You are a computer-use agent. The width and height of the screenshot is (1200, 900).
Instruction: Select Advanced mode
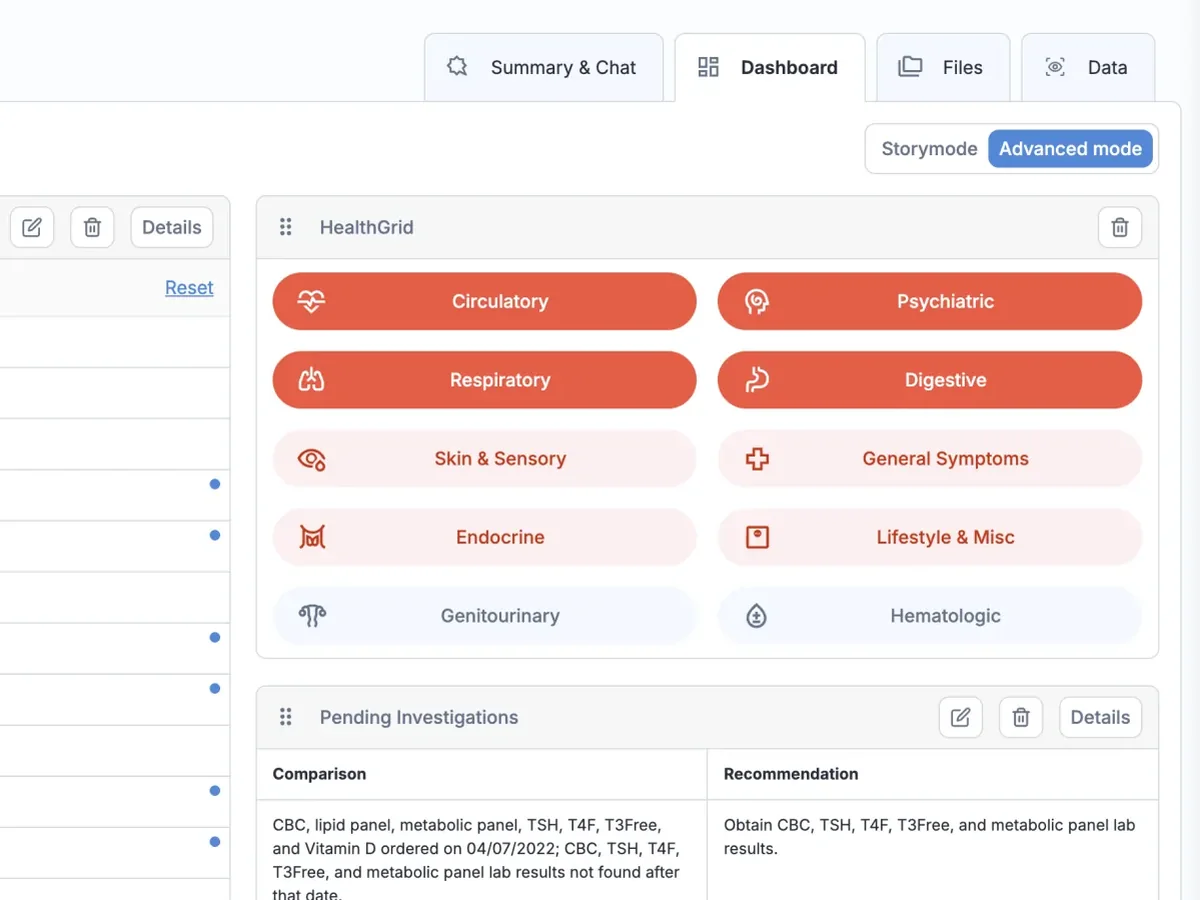coord(1070,149)
